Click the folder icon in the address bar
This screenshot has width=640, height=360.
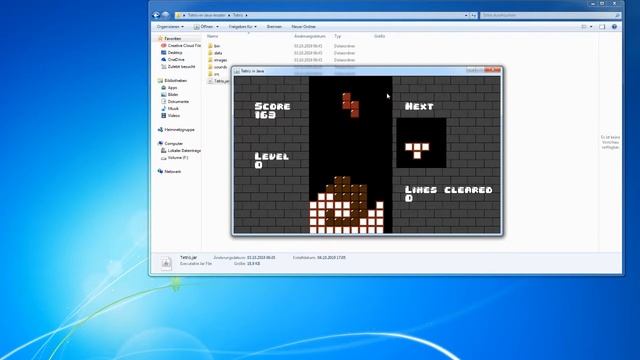(179, 15)
